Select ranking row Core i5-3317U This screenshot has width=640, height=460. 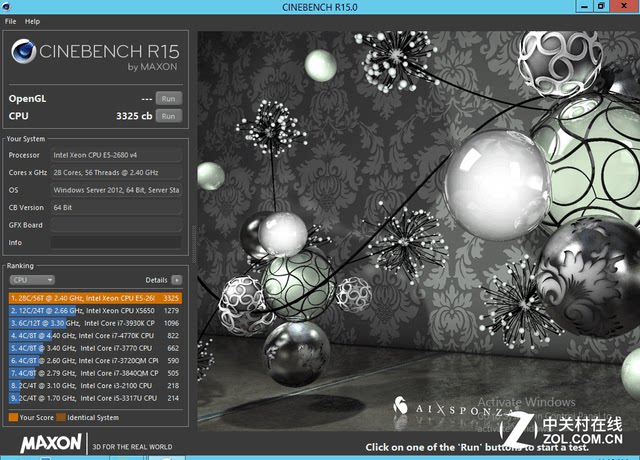95,398
